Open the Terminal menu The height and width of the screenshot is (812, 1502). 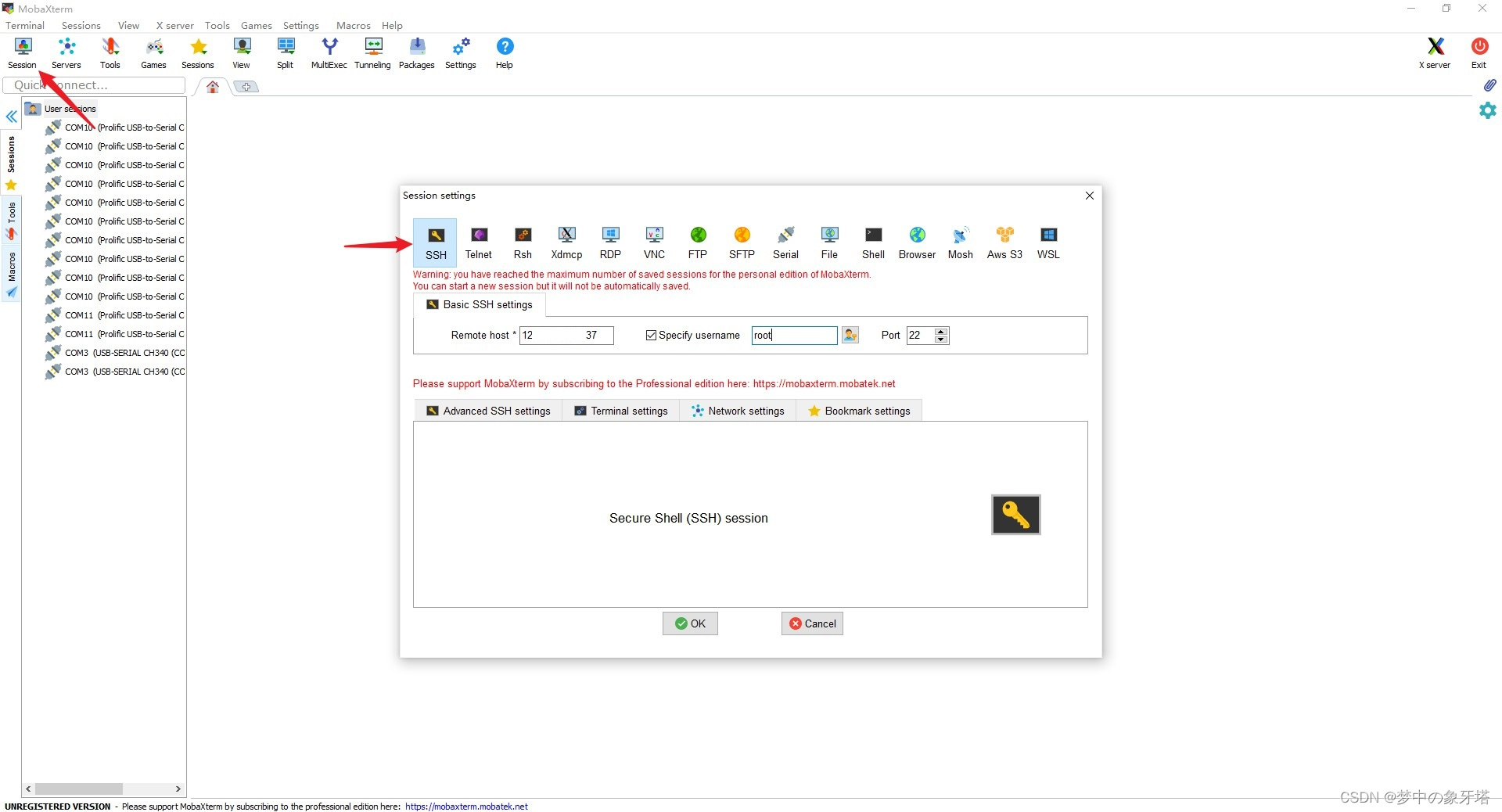[x=25, y=25]
